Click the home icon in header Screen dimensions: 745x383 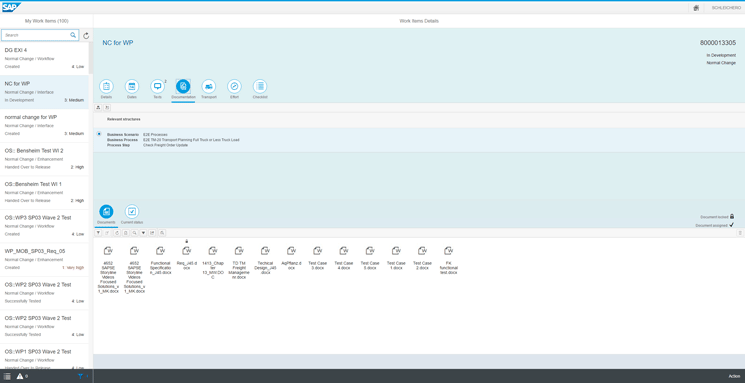click(696, 8)
